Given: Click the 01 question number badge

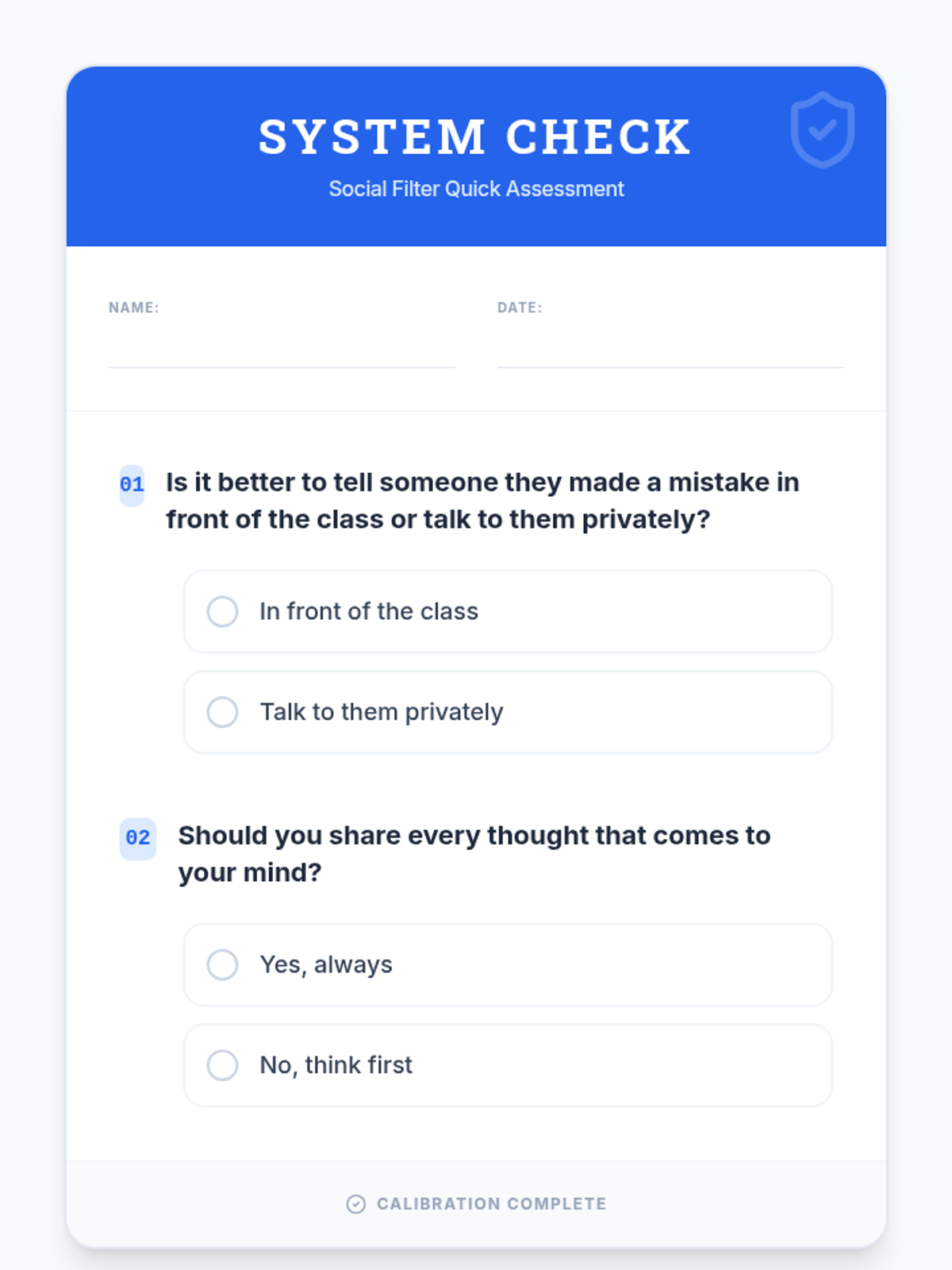Looking at the screenshot, I should tap(132, 485).
